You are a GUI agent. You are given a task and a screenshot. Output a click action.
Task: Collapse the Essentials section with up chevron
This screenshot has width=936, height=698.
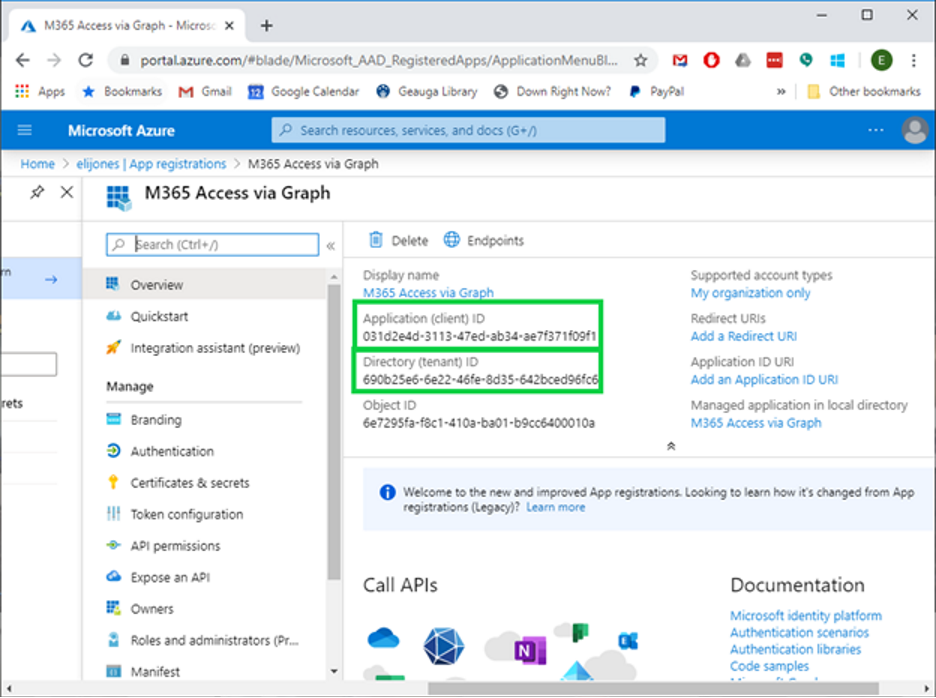(670, 446)
